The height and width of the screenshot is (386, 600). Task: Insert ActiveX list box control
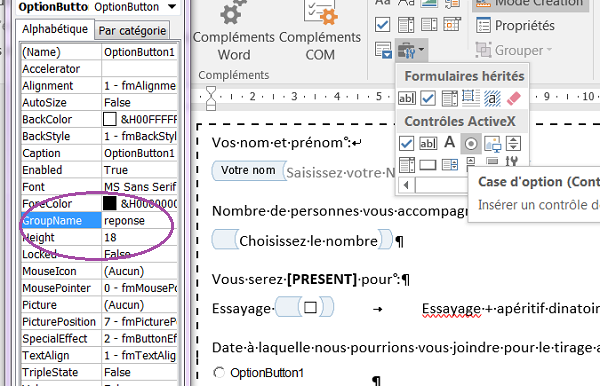click(x=450, y=165)
